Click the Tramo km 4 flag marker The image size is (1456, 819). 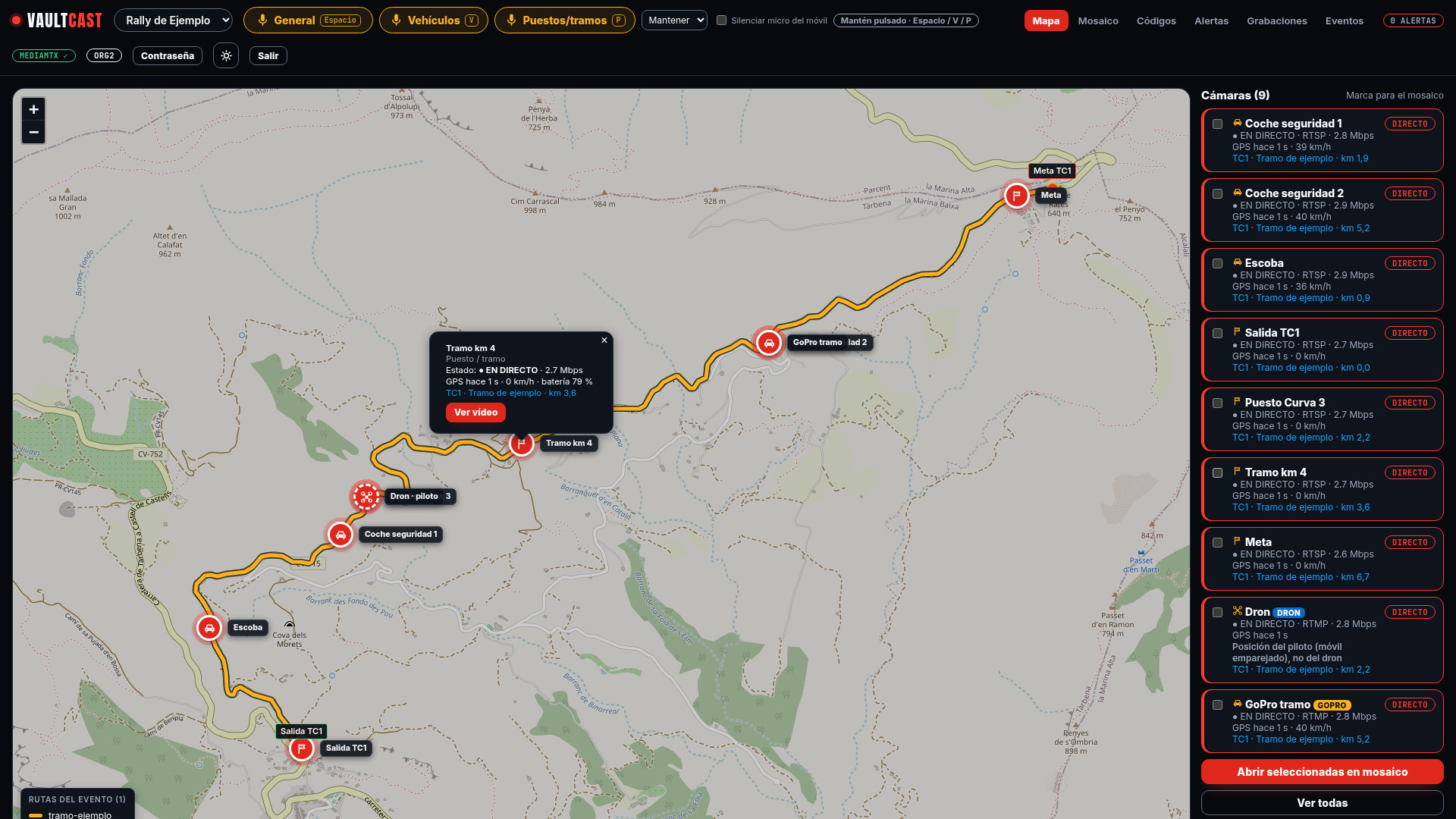pos(521,444)
